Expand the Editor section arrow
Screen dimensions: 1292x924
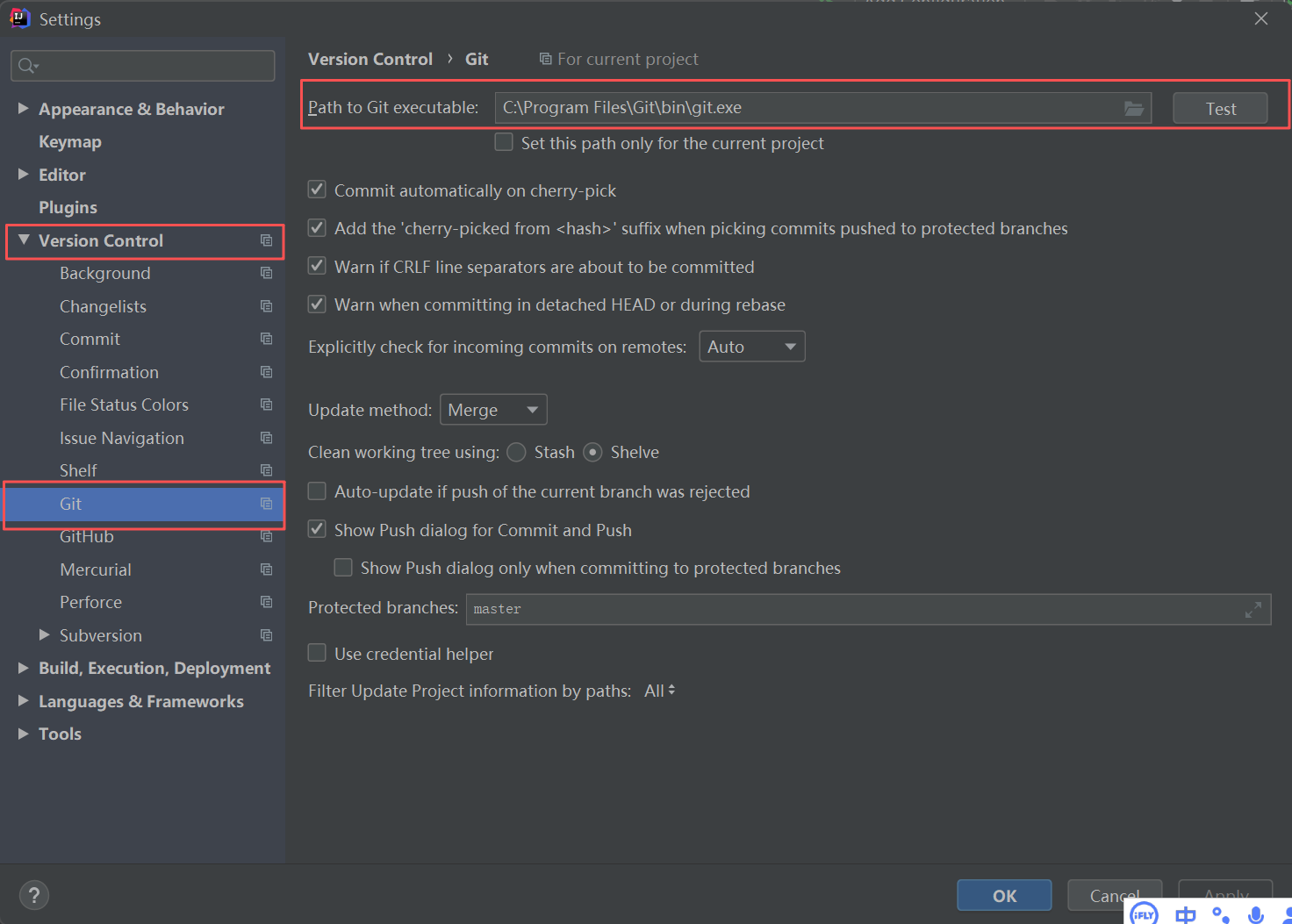[x=24, y=174]
